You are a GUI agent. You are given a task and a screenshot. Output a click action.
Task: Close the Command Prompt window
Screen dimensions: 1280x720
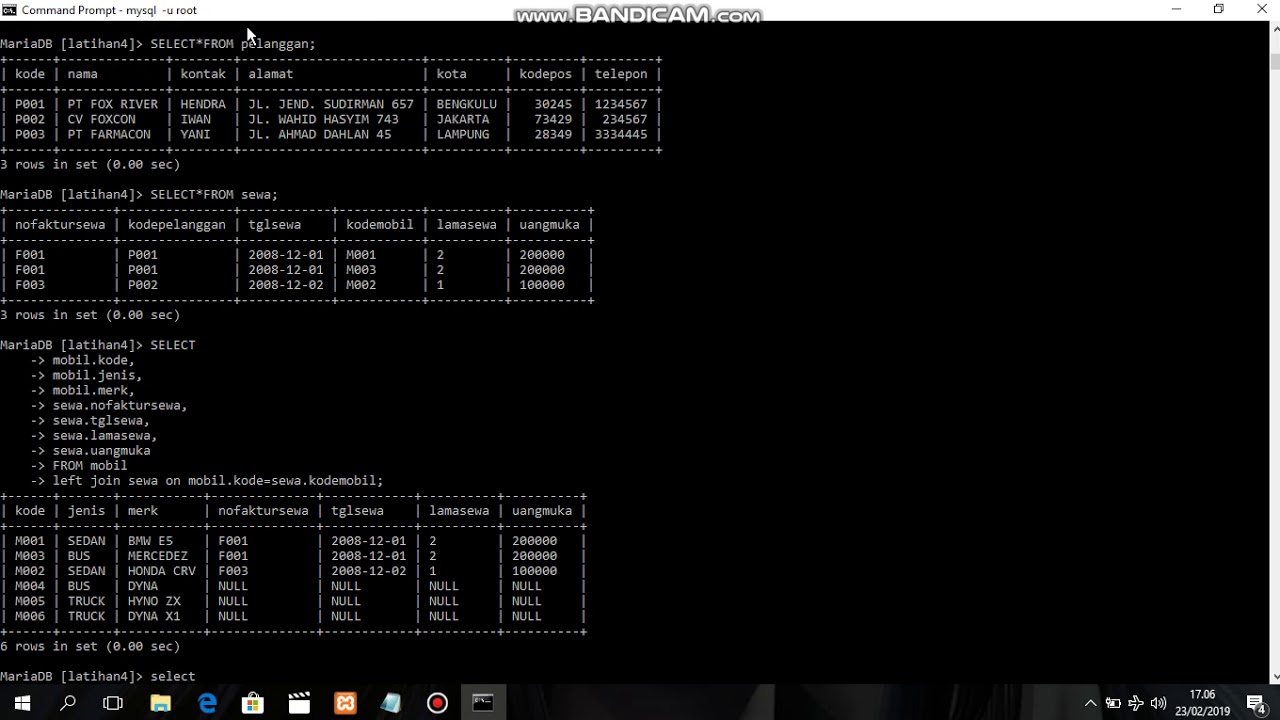point(1261,10)
